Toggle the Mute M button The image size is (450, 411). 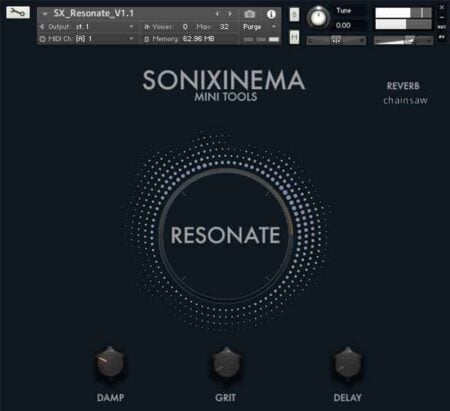294,37
